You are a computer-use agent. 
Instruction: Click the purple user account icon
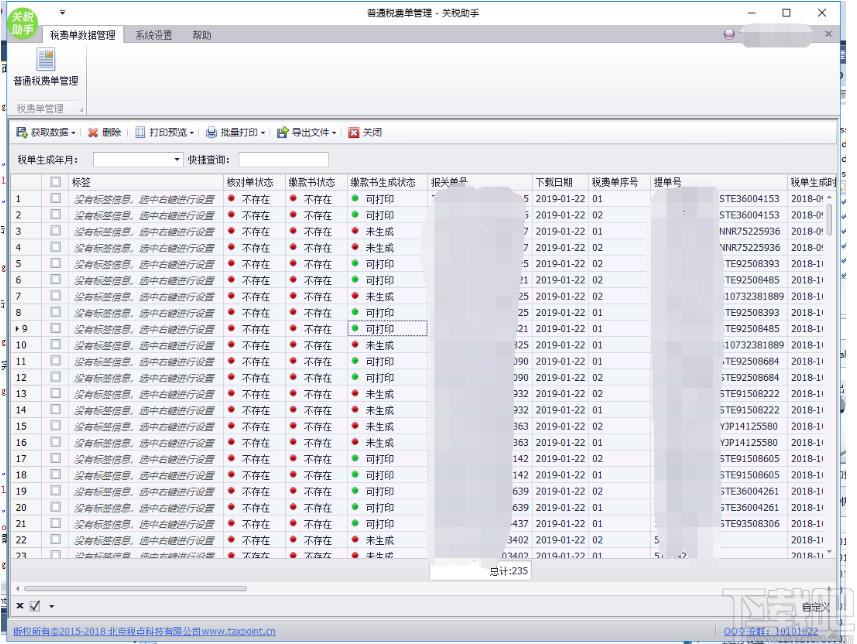[729, 34]
